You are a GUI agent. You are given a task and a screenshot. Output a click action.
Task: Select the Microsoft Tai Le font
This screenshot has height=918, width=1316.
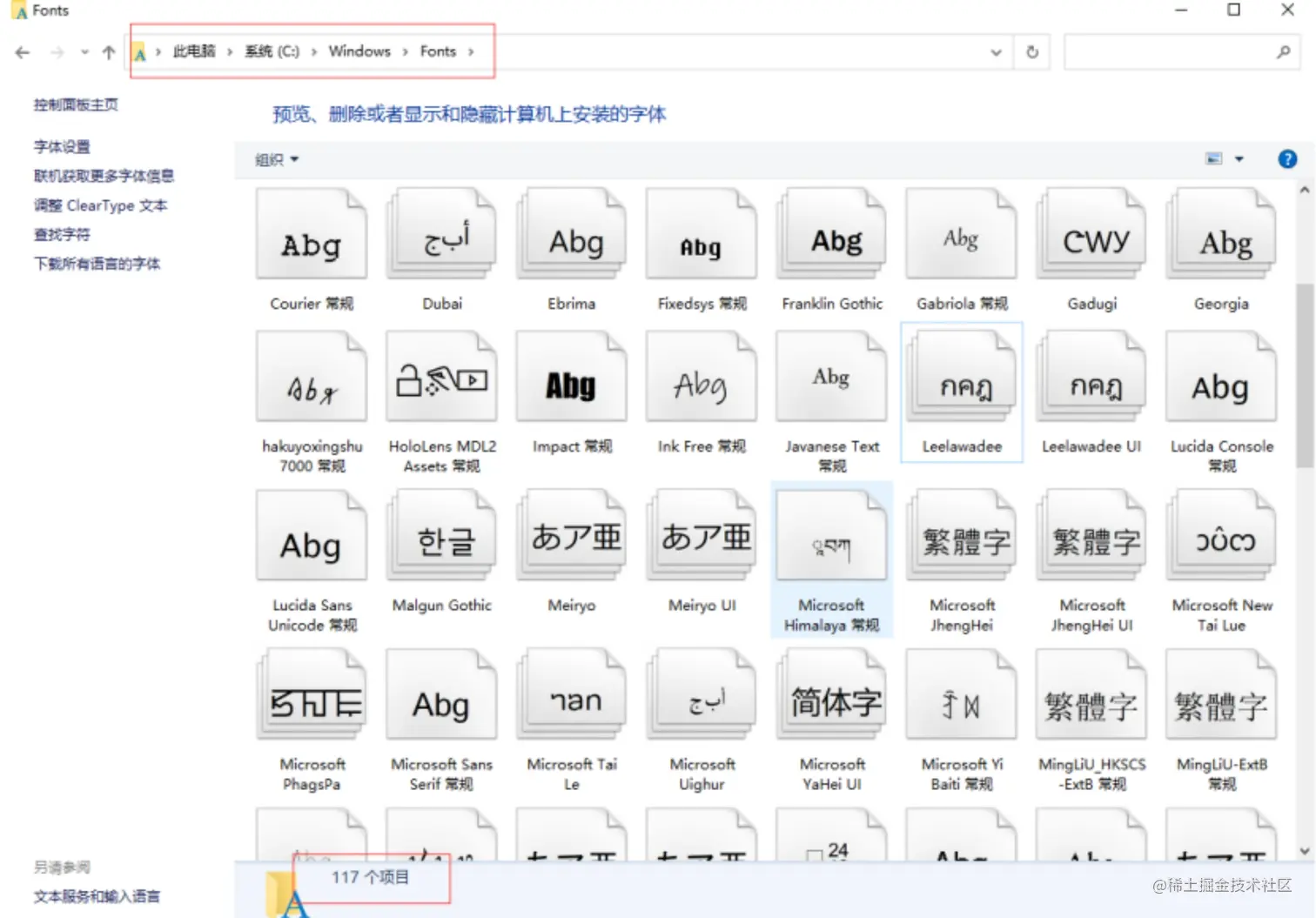572,695
